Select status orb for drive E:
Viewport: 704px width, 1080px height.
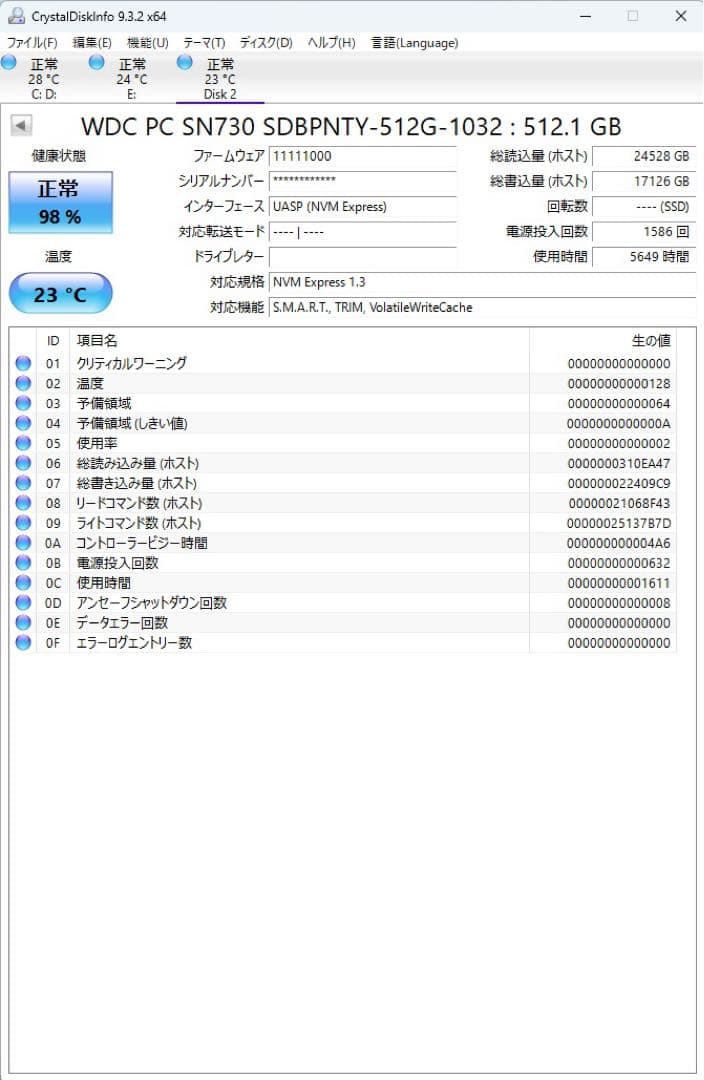[x=97, y=63]
